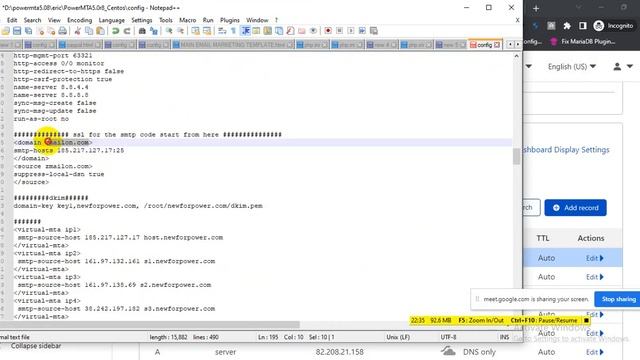This screenshot has height=360, width=640.
Task: Click the editor vertical scrollbar thumb
Action: [516, 156]
